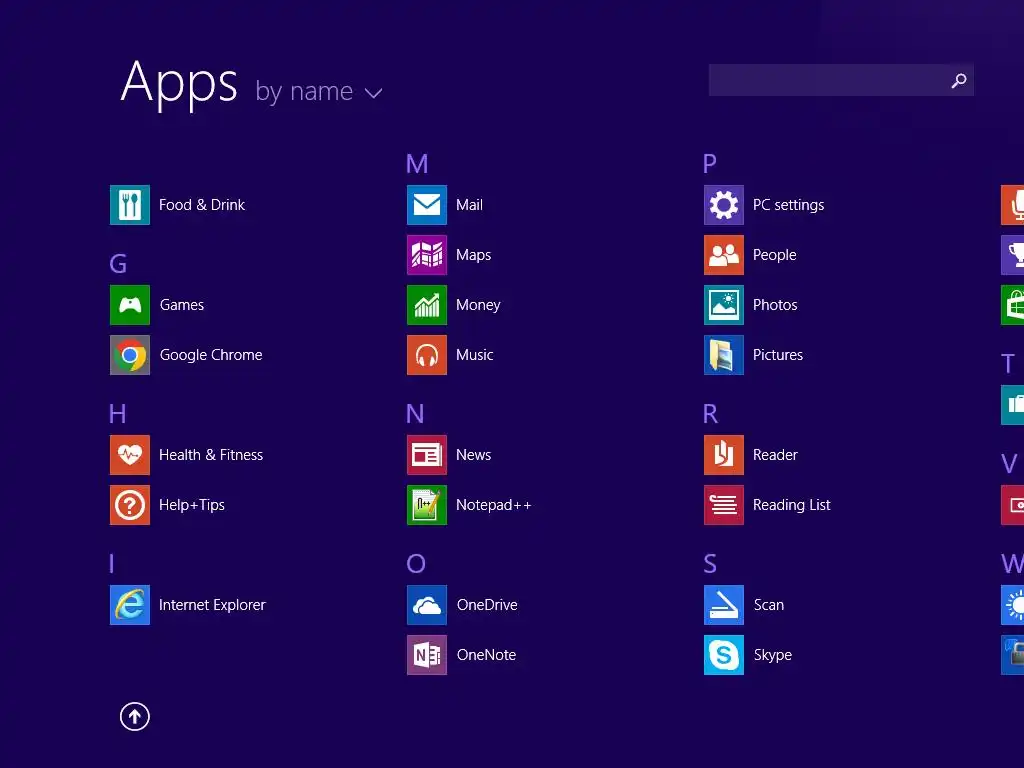
Task: Click the P group header
Action: 710,164
